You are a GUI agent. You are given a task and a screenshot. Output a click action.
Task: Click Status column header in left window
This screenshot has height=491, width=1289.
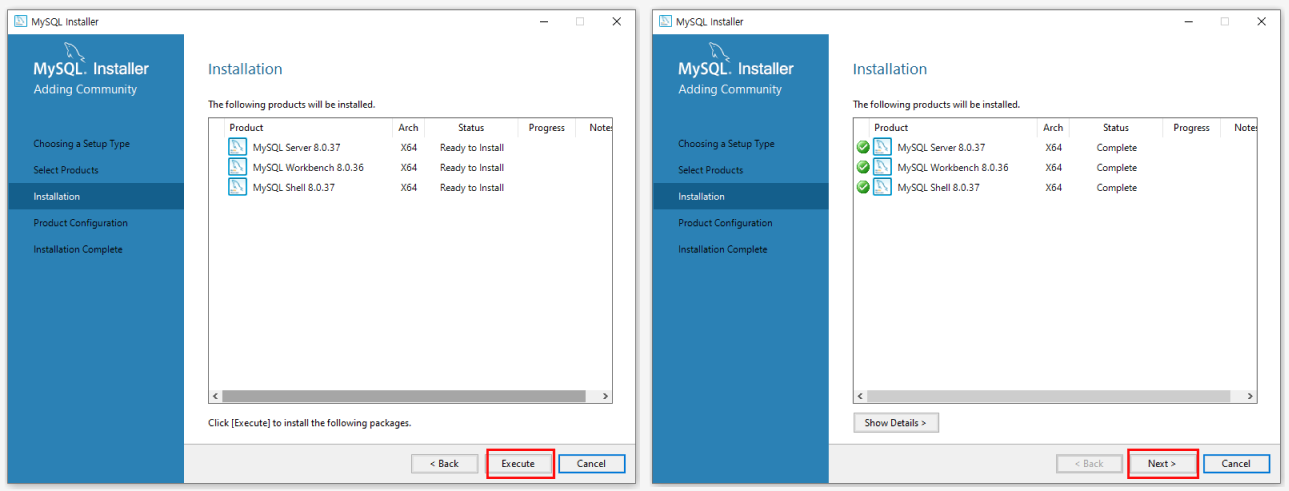pos(471,128)
